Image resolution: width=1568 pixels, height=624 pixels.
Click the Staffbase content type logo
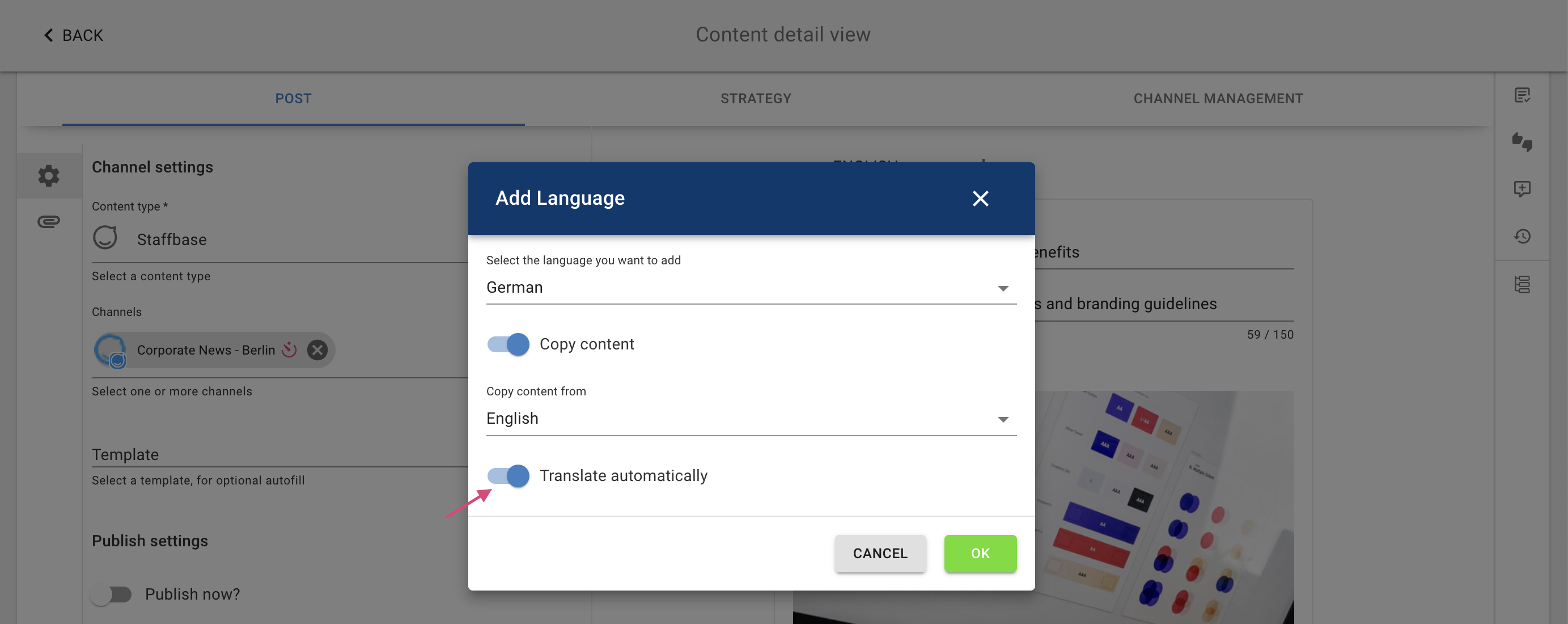(x=105, y=238)
